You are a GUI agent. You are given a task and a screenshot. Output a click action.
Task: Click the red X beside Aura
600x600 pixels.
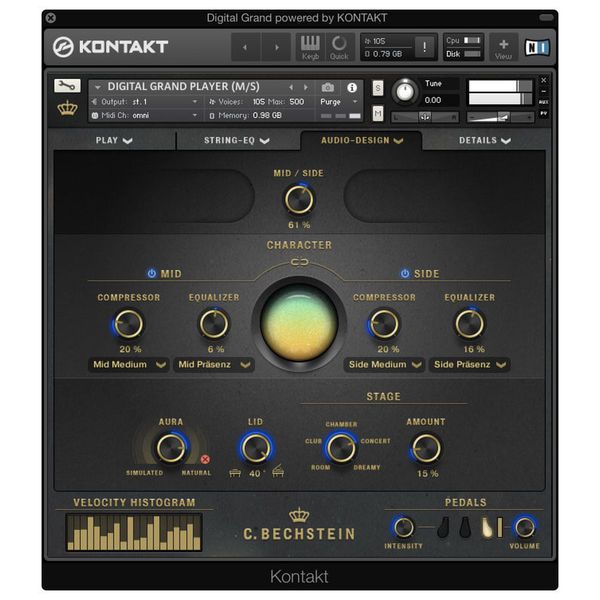(x=206, y=460)
